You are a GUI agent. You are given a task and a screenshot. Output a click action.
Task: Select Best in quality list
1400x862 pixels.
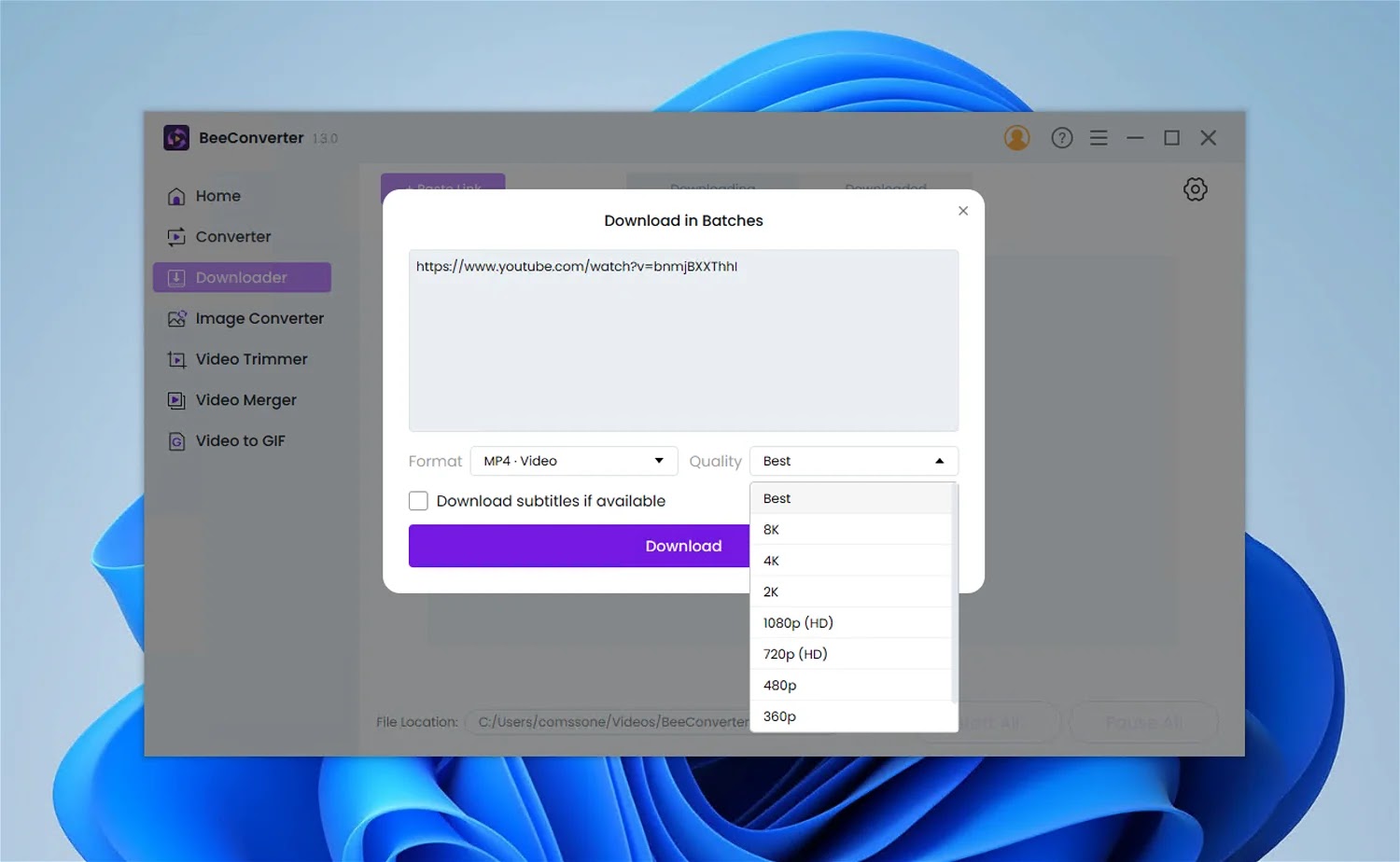coord(850,498)
